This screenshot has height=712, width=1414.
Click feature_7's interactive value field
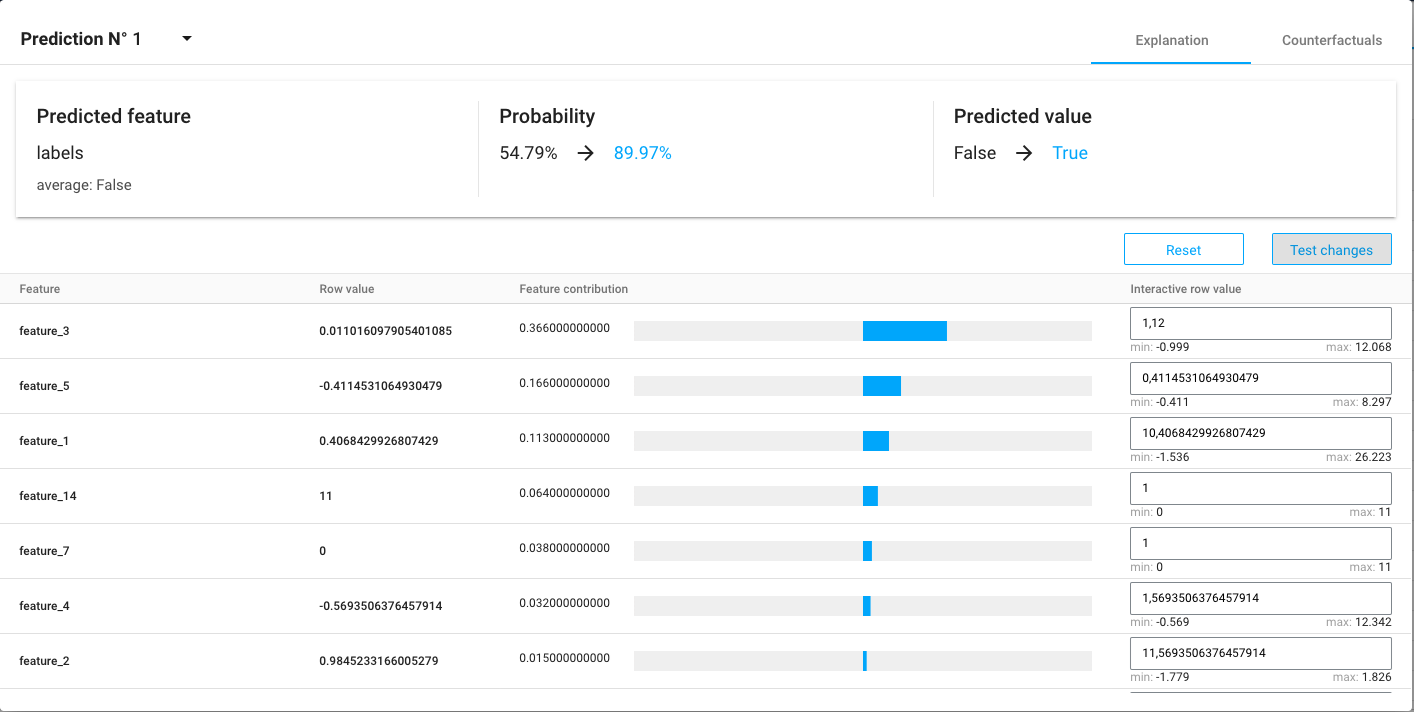click(x=1260, y=543)
